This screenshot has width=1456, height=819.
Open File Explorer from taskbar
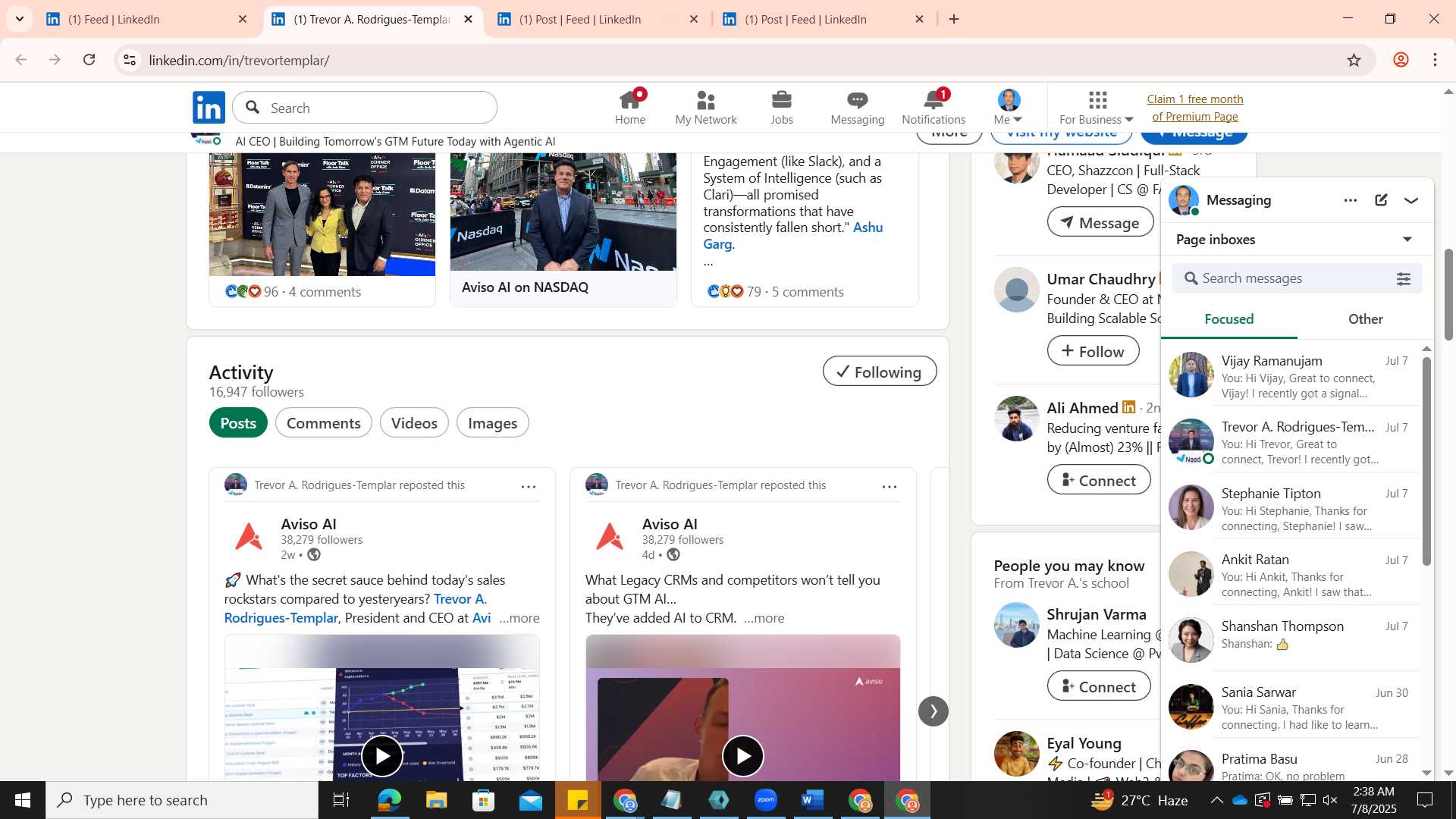[436, 800]
